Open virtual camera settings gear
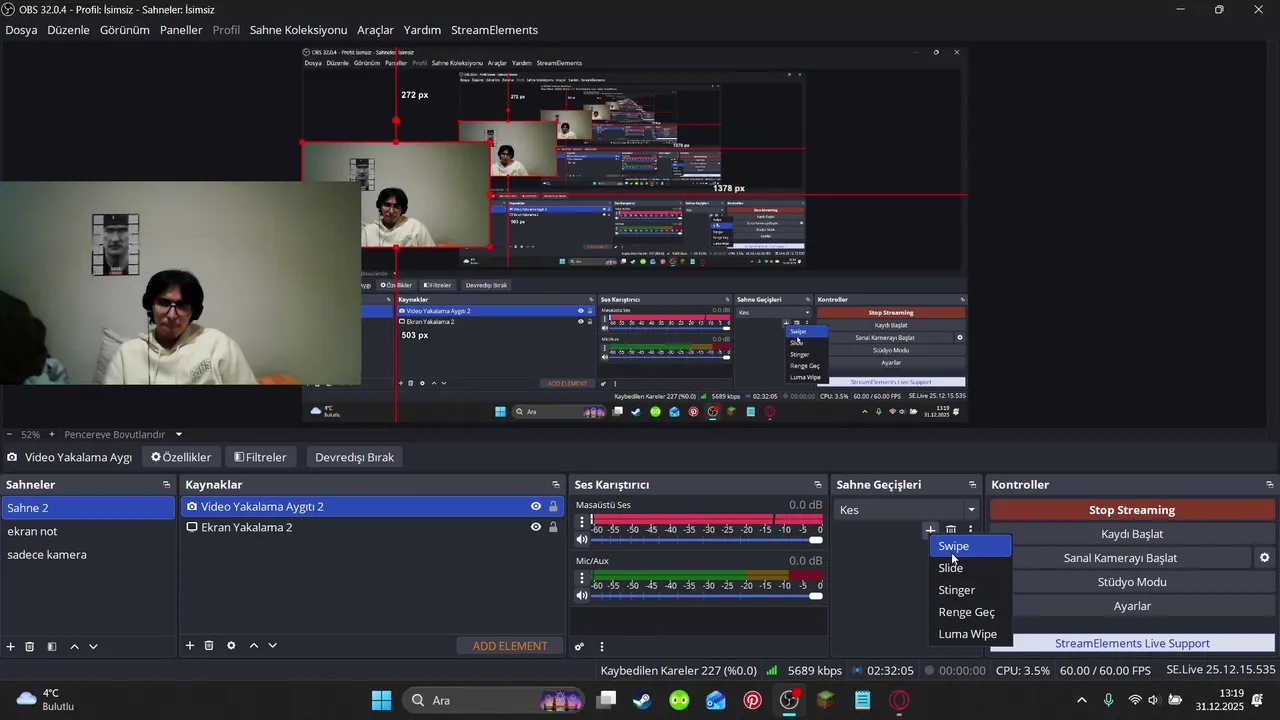 [1264, 558]
